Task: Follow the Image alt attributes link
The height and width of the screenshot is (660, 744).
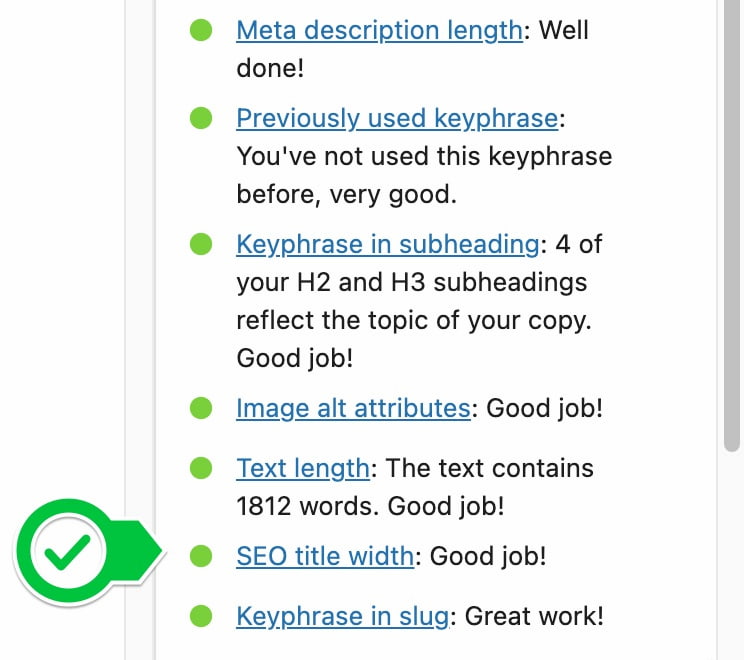Action: pos(353,408)
